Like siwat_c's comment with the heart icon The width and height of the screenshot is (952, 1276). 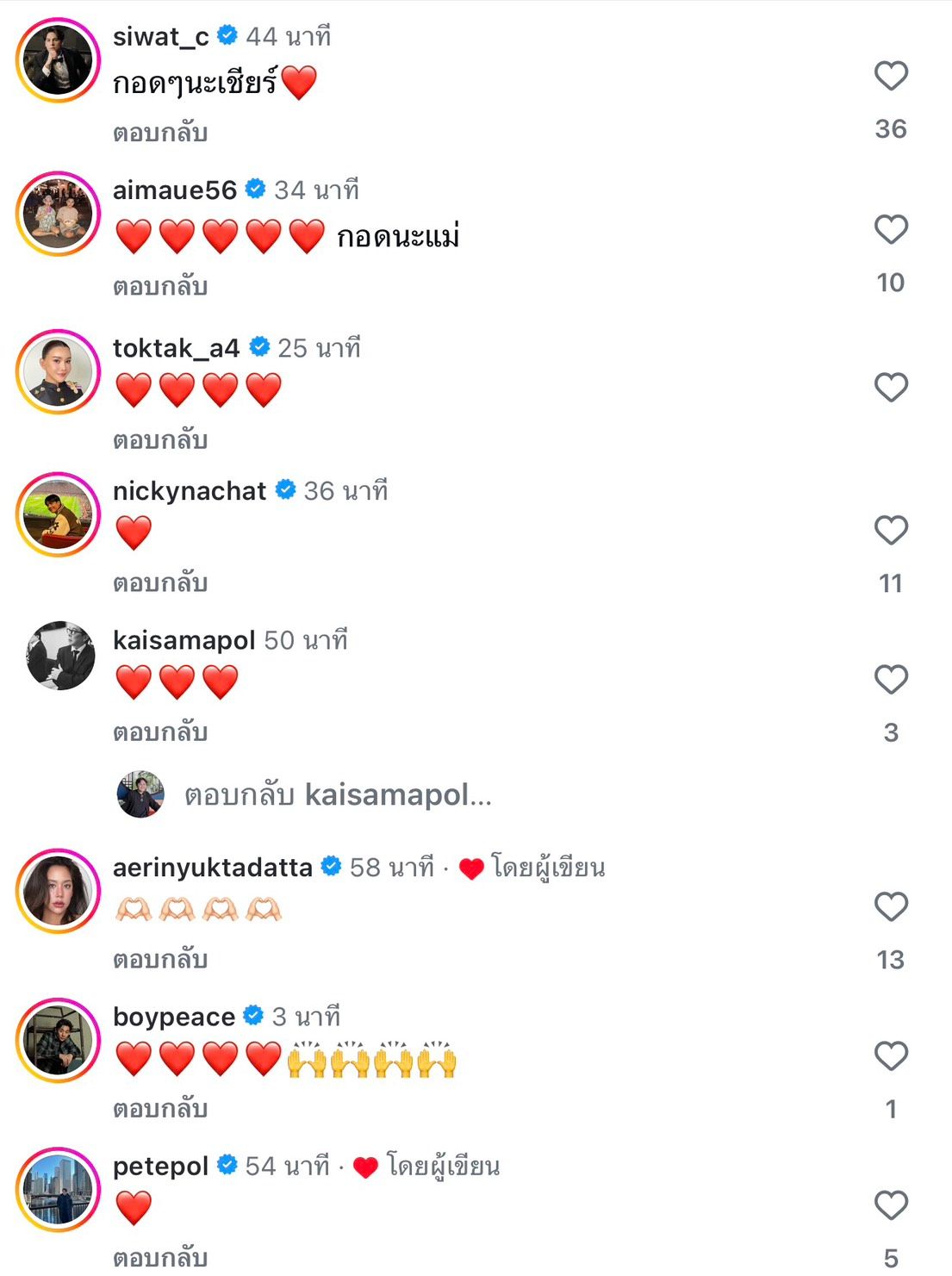point(891,76)
